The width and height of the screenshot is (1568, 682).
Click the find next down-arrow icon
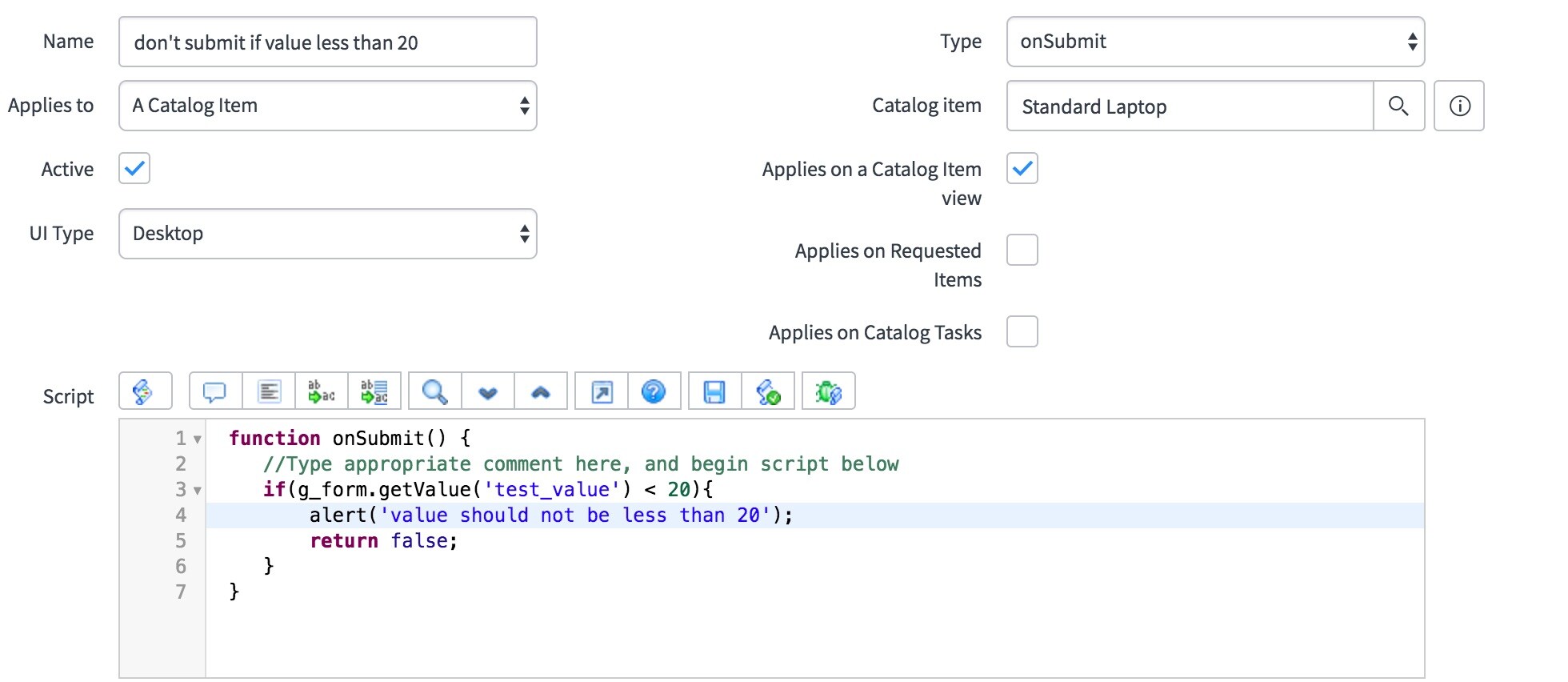coord(488,391)
